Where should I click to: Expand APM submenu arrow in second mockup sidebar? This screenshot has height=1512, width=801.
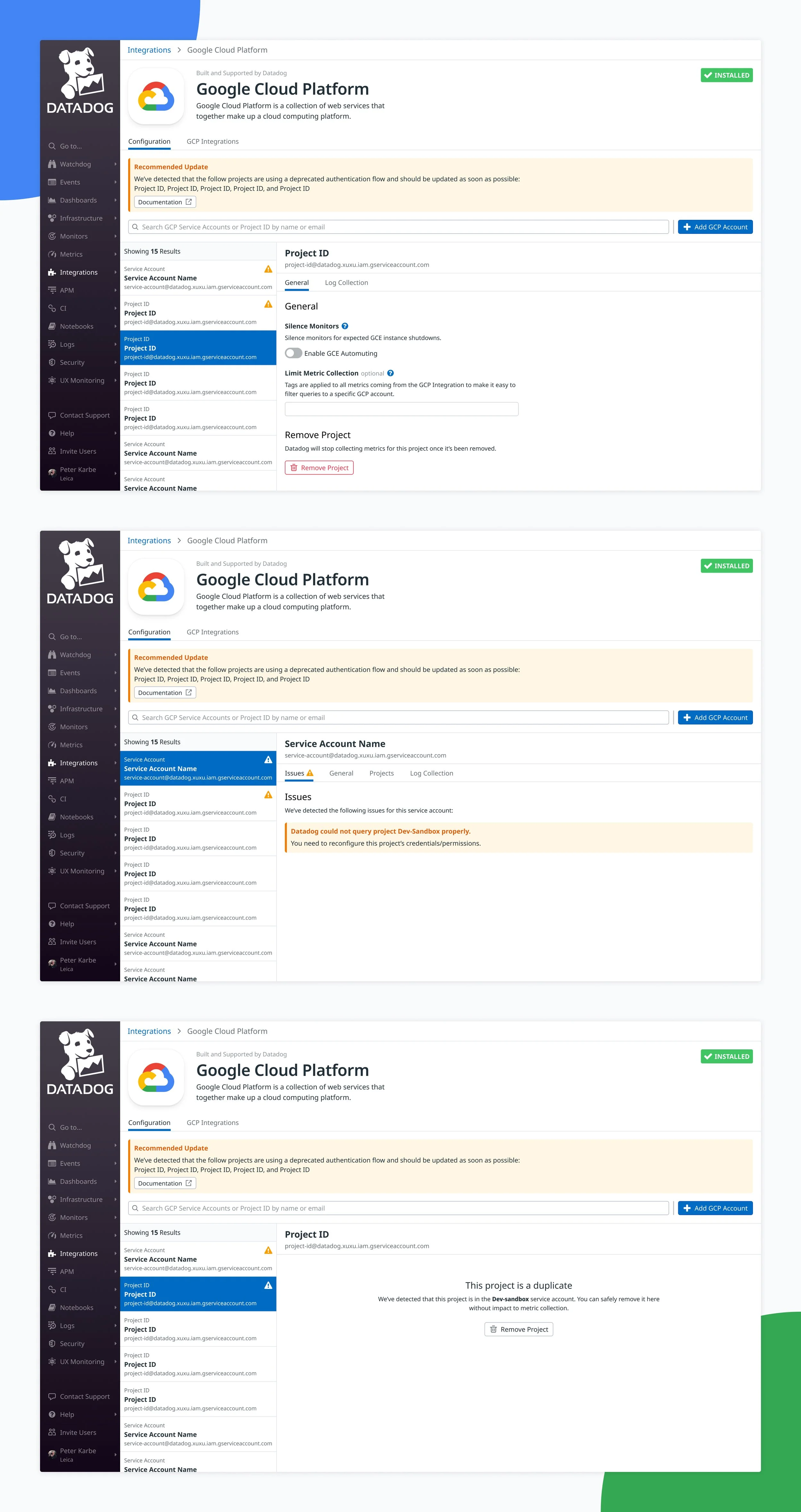(x=116, y=781)
